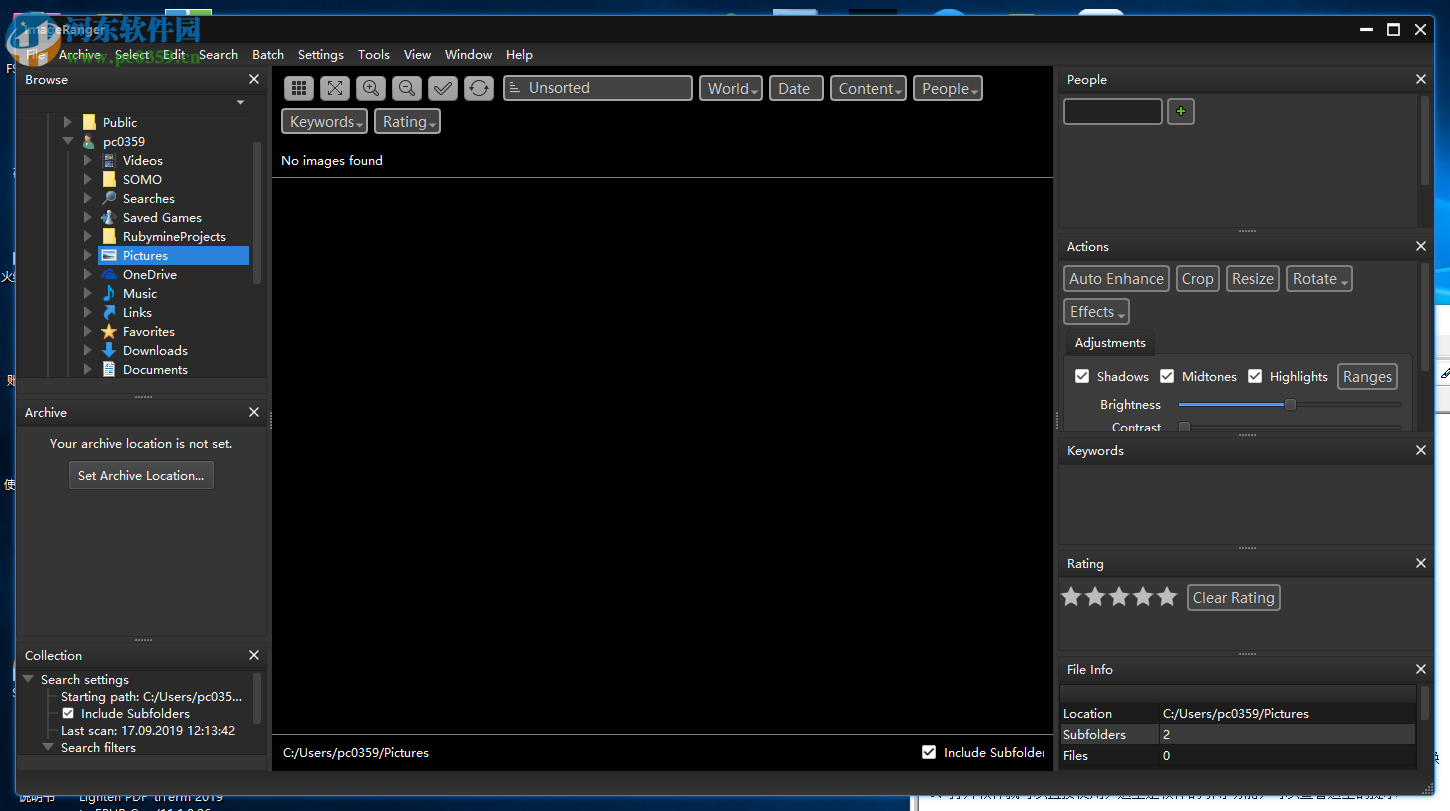The width and height of the screenshot is (1450, 811).
Task: Toggle Include Subfolders below the image area
Action: point(929,752)
